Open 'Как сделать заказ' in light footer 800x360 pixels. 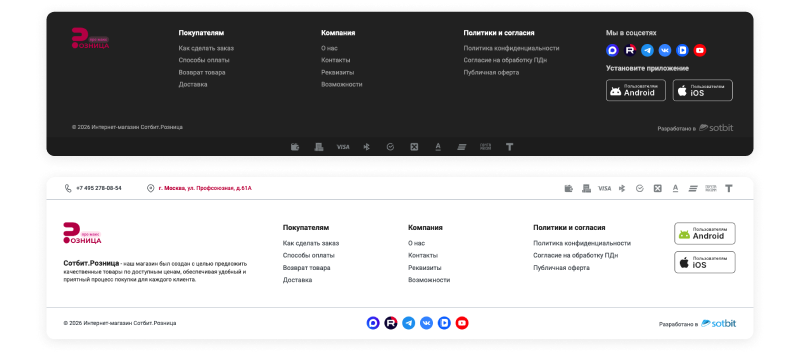coord(311,243)
